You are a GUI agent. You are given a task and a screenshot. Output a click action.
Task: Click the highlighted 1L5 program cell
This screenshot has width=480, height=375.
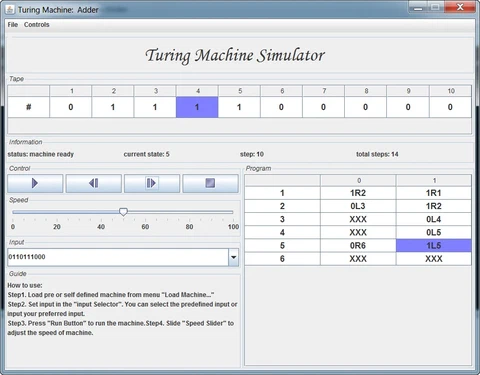click(x=434, y=246)
